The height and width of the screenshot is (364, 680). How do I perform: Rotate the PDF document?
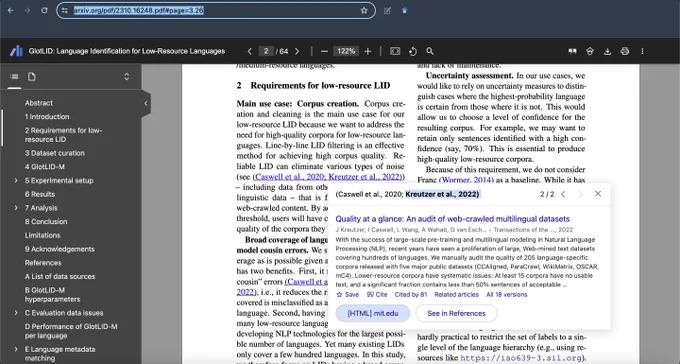pyautogui.click(x=412, y=51)
